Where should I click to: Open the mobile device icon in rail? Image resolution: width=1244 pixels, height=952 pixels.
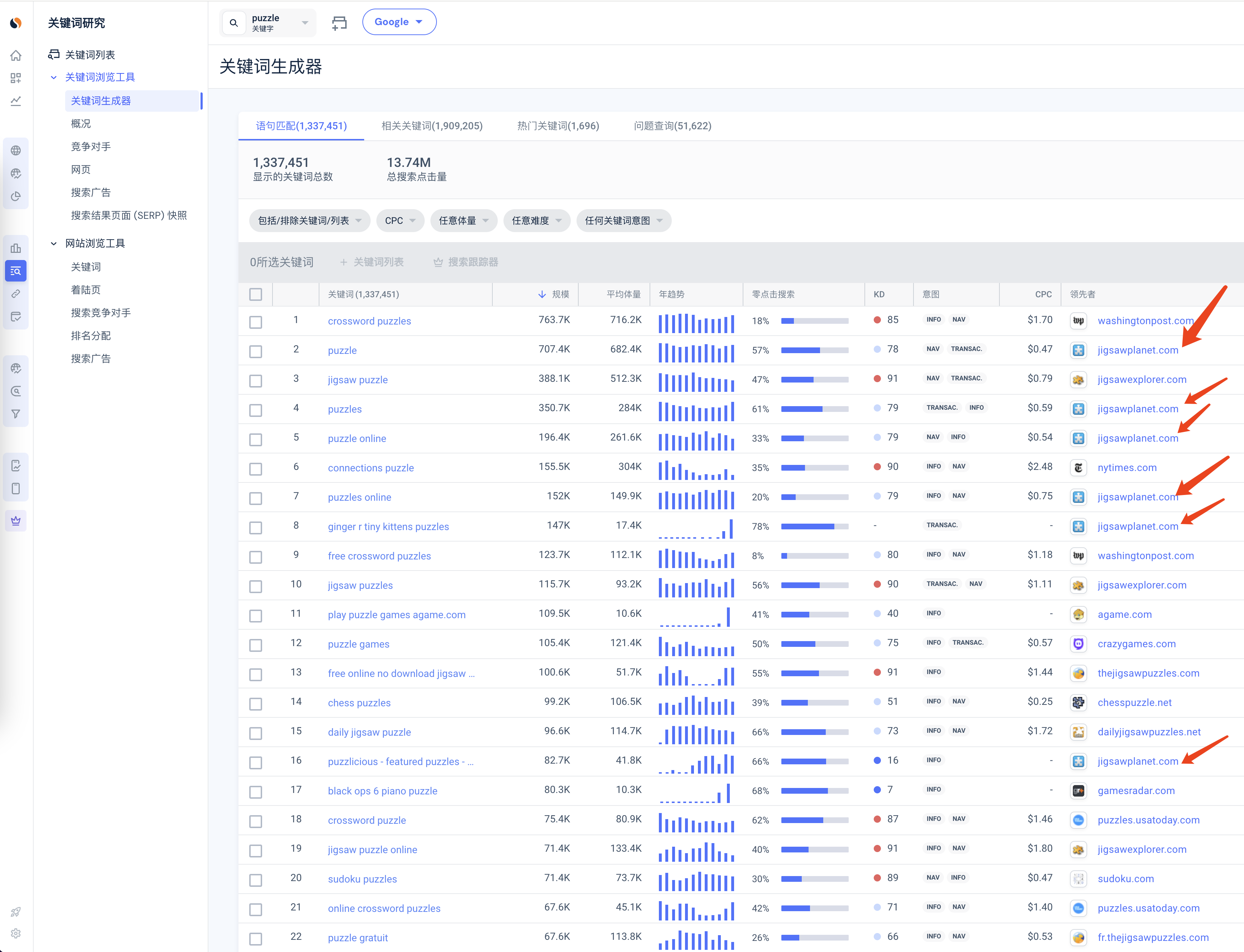16,489
